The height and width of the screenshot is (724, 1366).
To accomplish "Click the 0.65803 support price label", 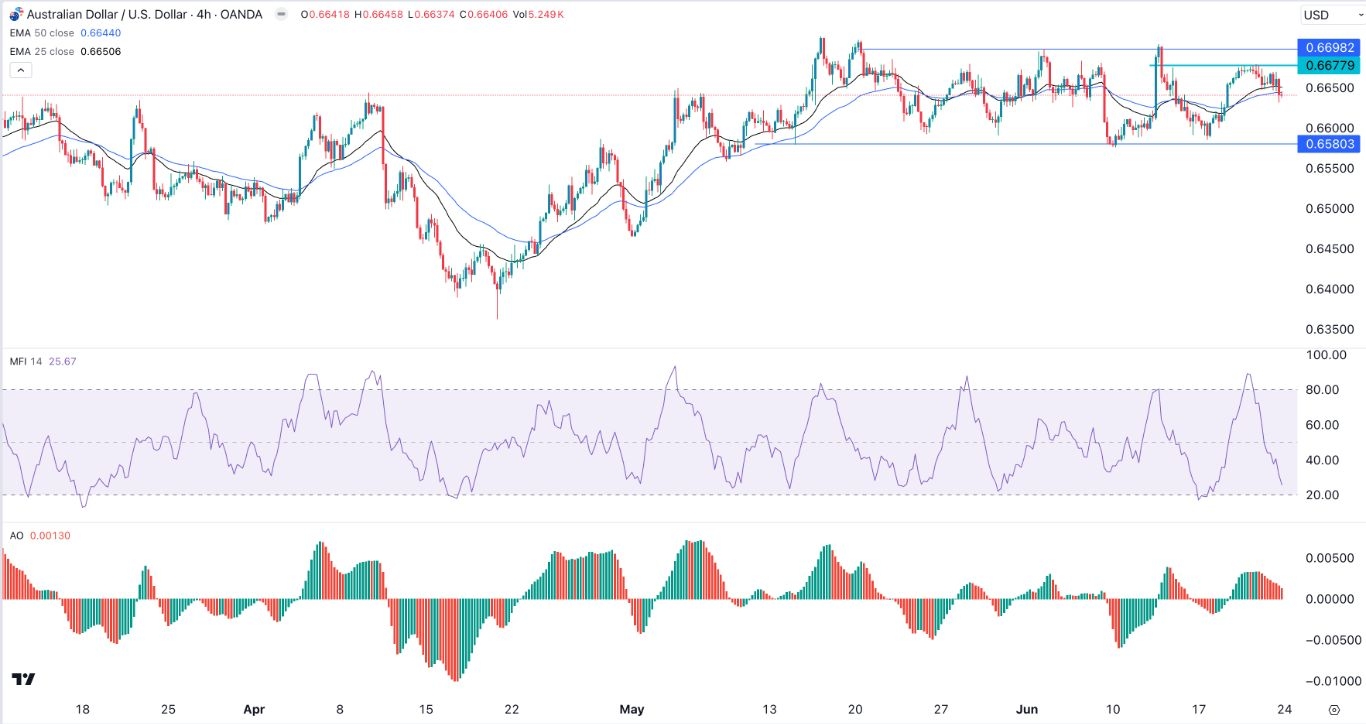I will (1324, 145).
